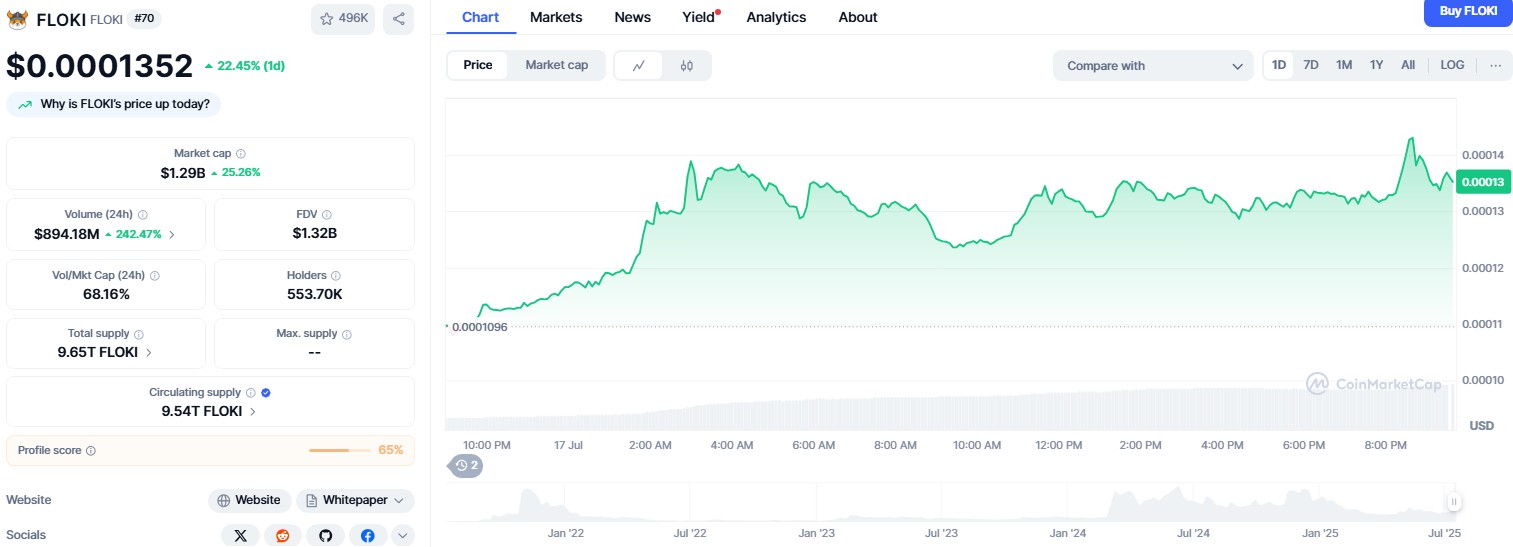Open the GitHub social link
This screenshot has height=547, width=1513.
pos(325,536)
